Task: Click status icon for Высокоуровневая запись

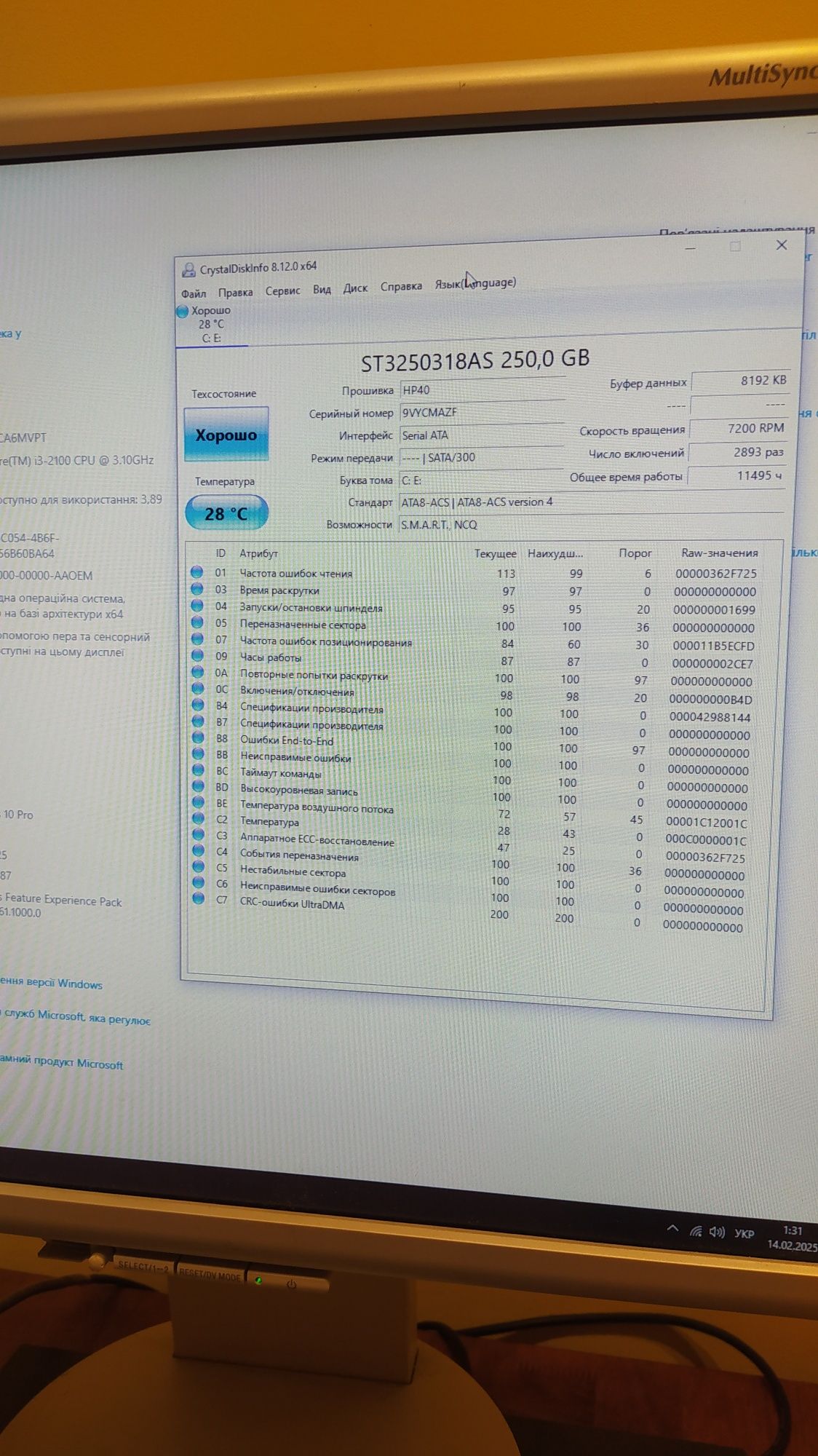Action: [x=197, y=786]
